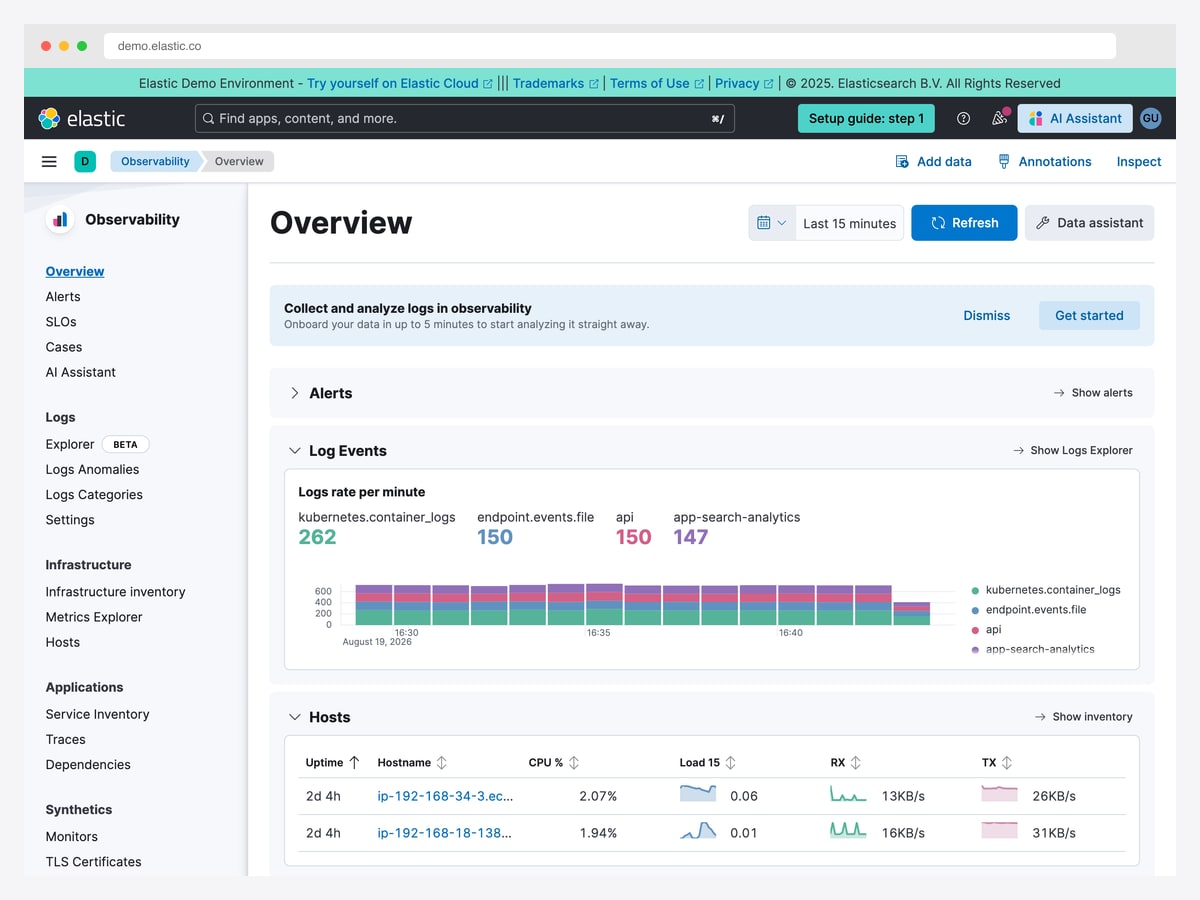Click Show alerts link
The width and height of the screenshot is (1200, 900).
(1093, 393)
